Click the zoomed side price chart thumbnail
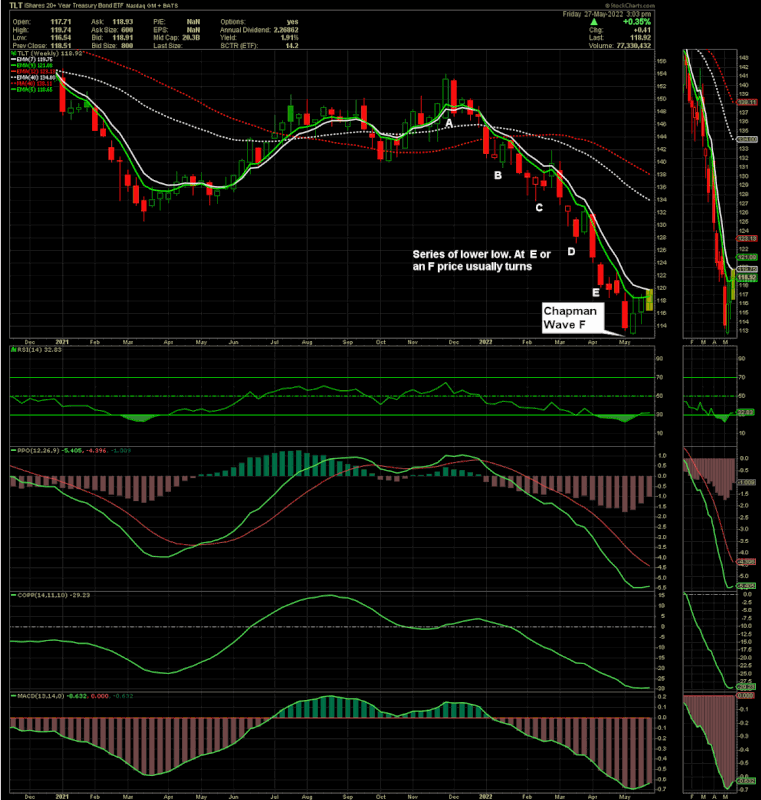Screen dimensions: 761x800 (709, 193)
